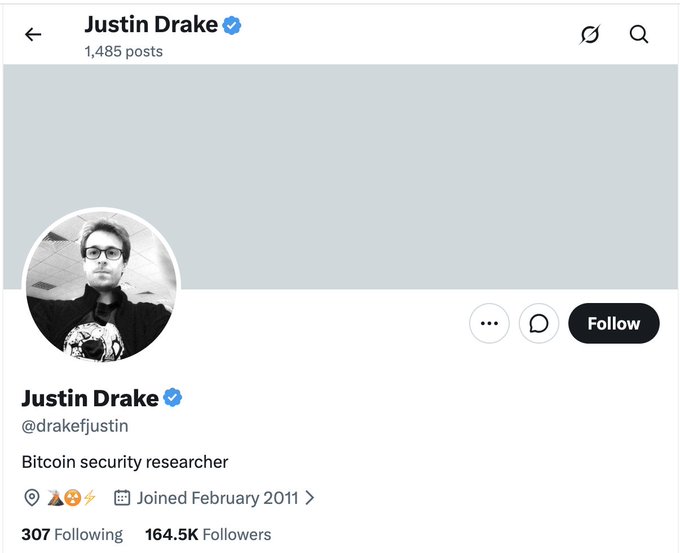Viewport: 680px width, 553px height.
Task: Click the volcano emoji in location
Action: [56, 498]
